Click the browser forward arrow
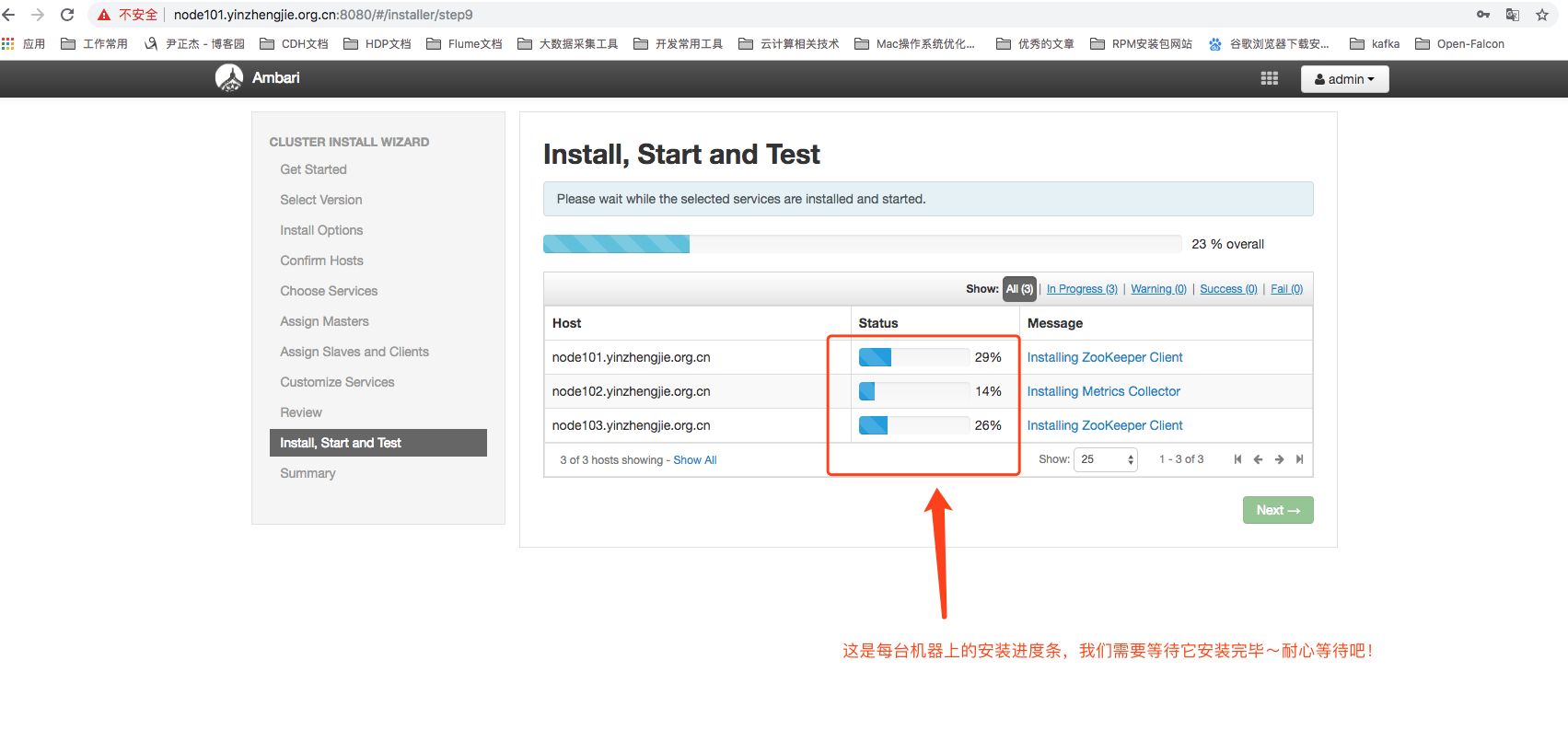The width and height of the screenshot is (1568, 753). click(x=38, y=15)
